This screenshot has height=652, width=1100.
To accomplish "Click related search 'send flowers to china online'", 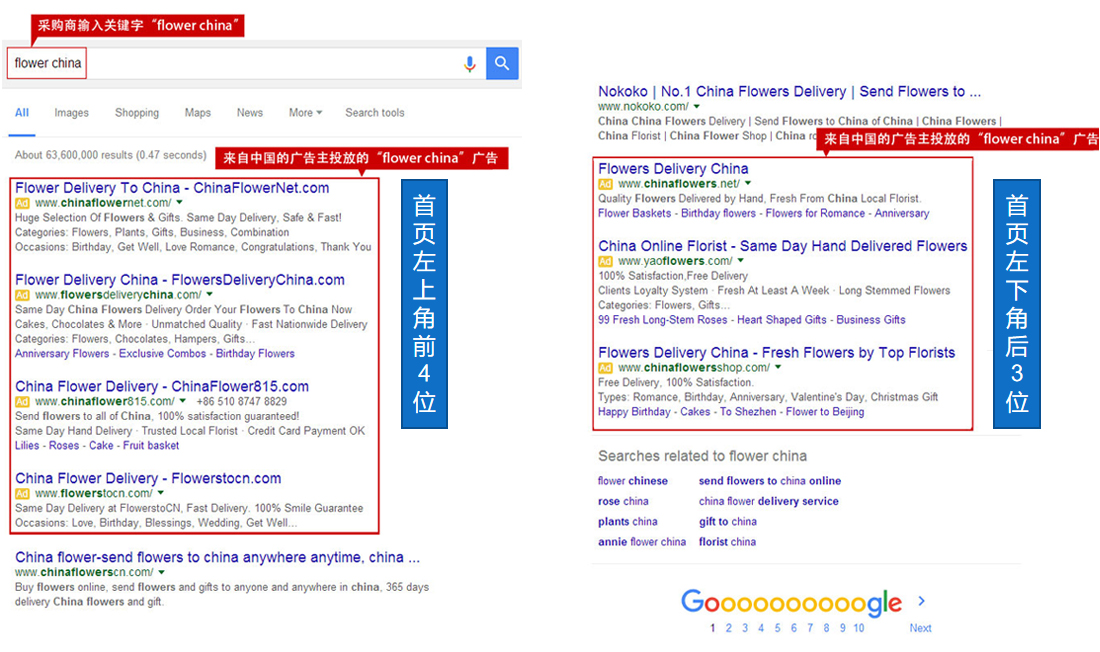I will pos(769,481).
